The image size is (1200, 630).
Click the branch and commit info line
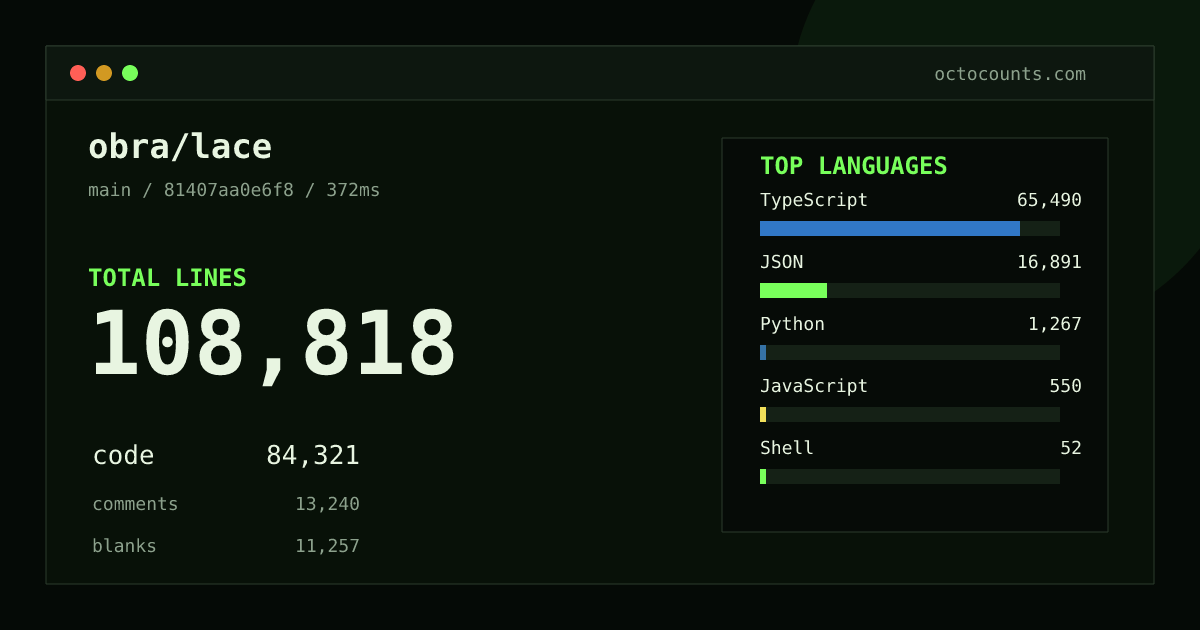234,190
